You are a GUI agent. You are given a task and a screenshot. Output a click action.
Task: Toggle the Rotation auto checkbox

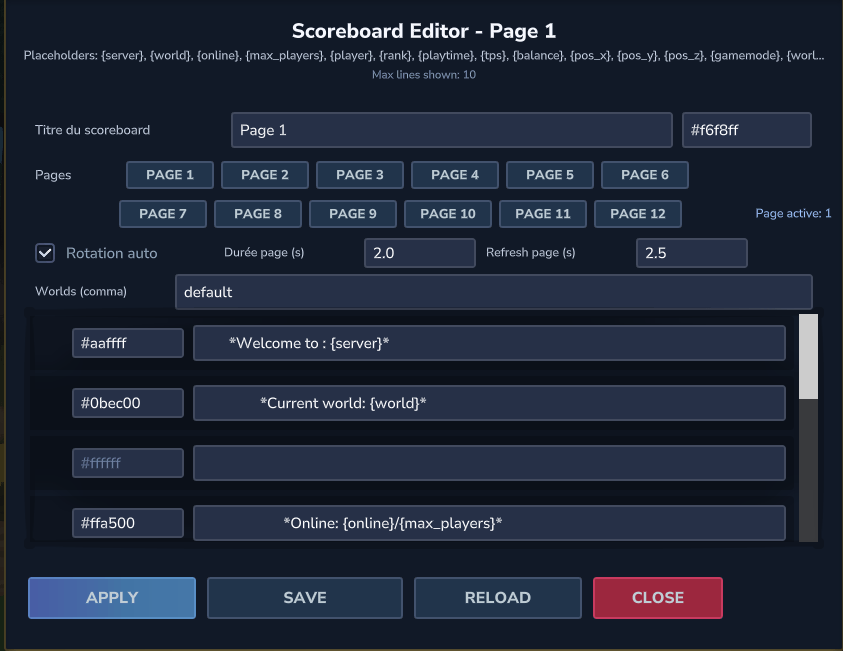pyautogui.click(x=45, y=253)
